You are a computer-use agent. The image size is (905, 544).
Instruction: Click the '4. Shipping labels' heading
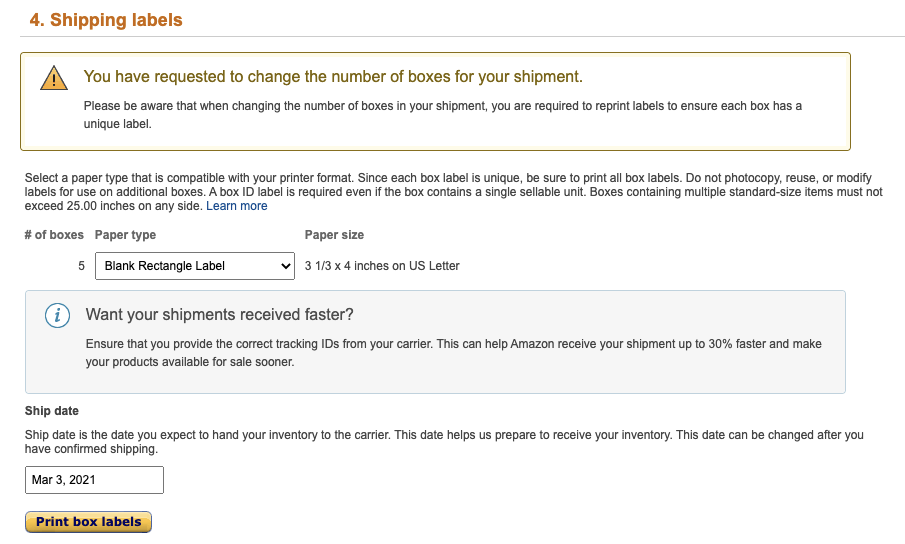coord(106,20)
